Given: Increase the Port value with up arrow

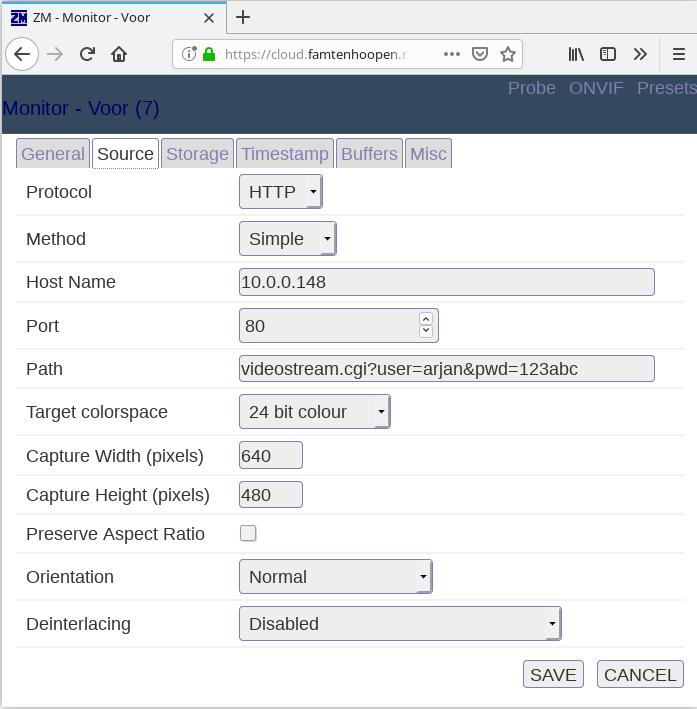Looking at the screenshot, I should (426, 318).
